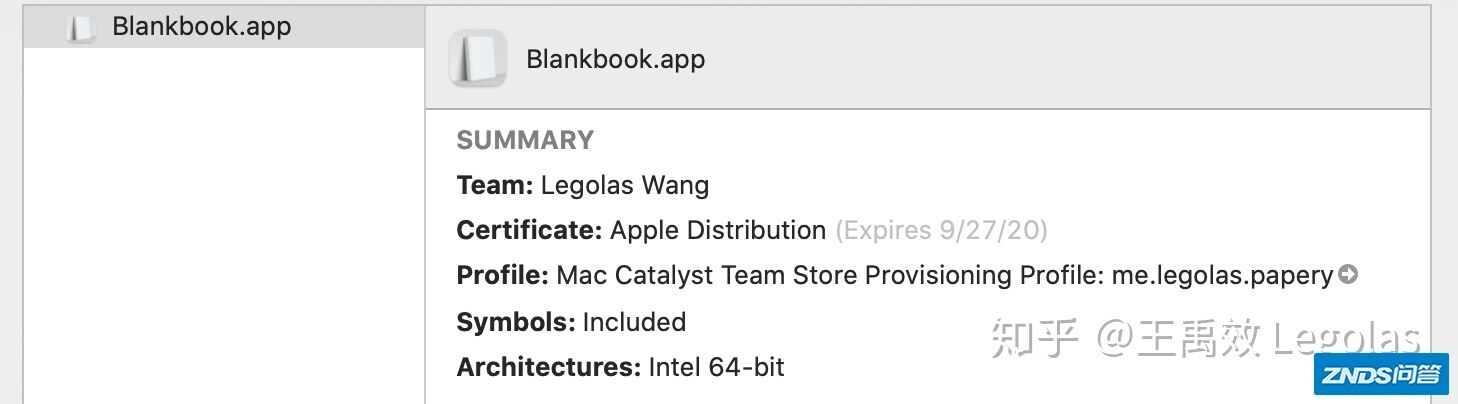Click the Expires 9/27/20 note
This screenshot has width=1458, height=404.
(x=942, y=230)
